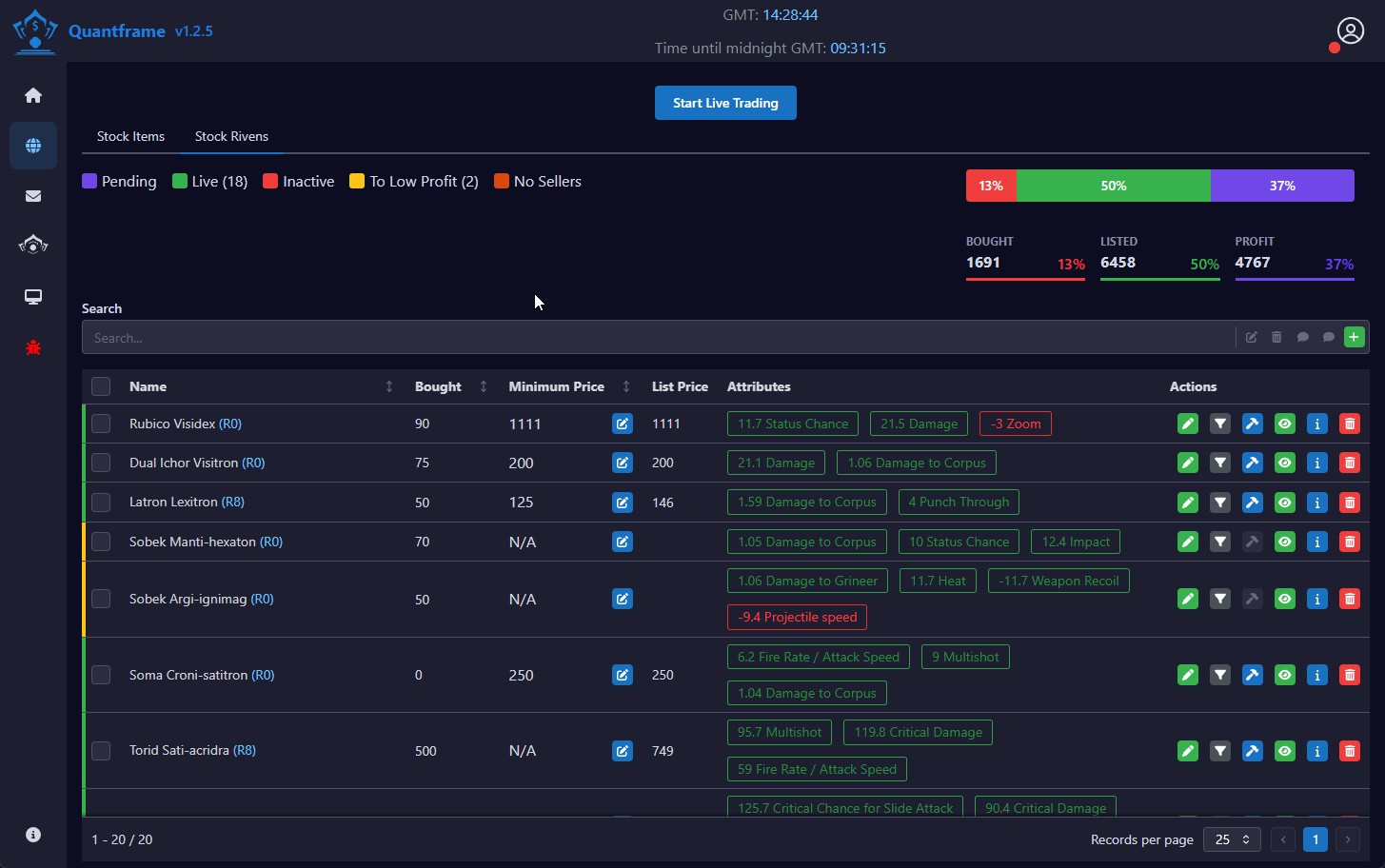Viewport: 1385px width, 868px height.
Task: Filter by No Sellers status
Action: [537, 181]
